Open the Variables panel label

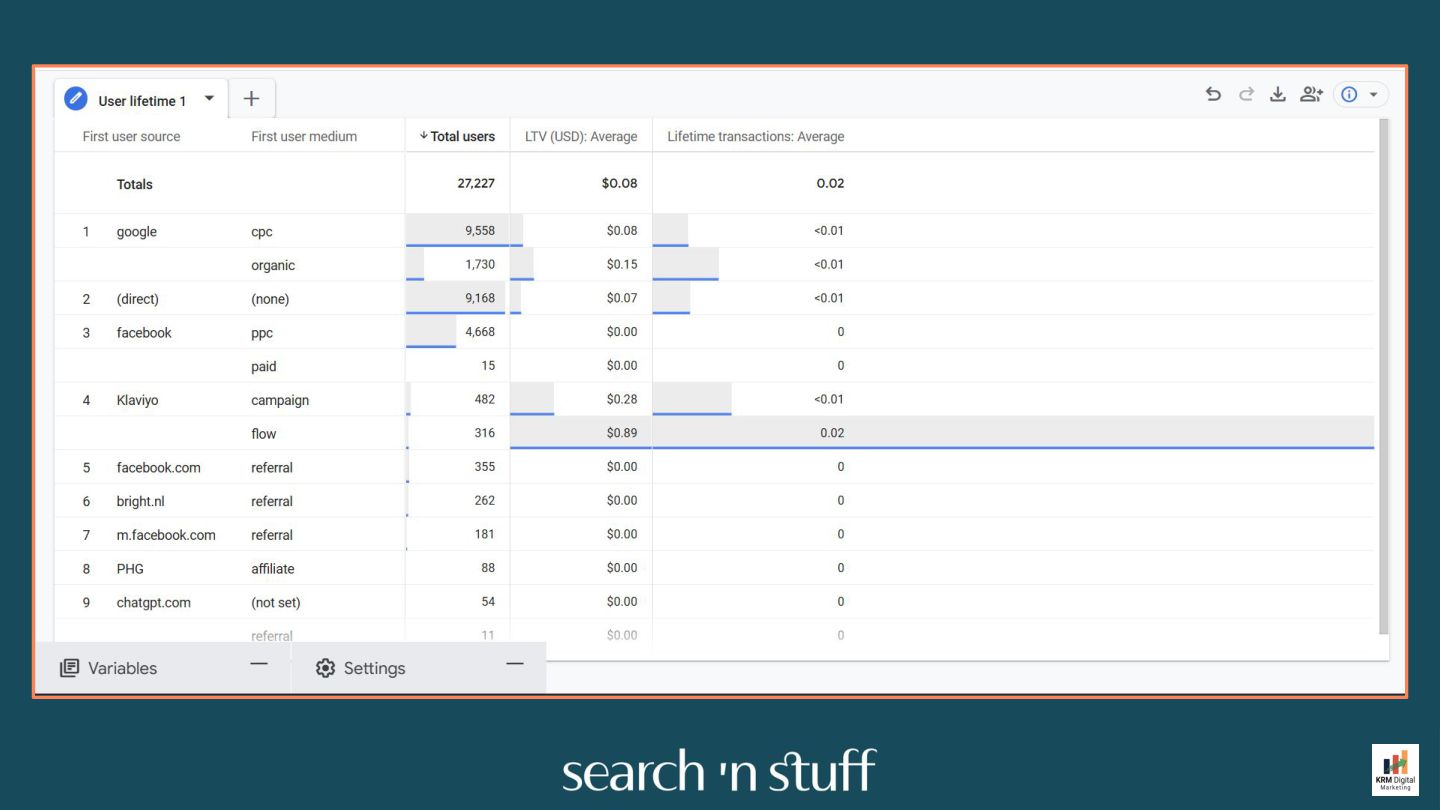(x=122, y=668)
